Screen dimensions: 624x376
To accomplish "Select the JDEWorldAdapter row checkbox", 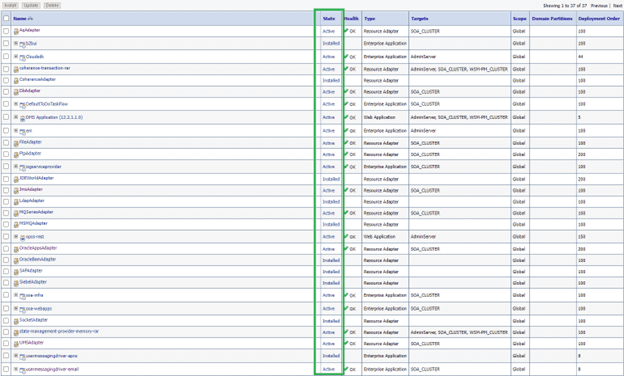I will pyautogui.click(x=6, y=179).
